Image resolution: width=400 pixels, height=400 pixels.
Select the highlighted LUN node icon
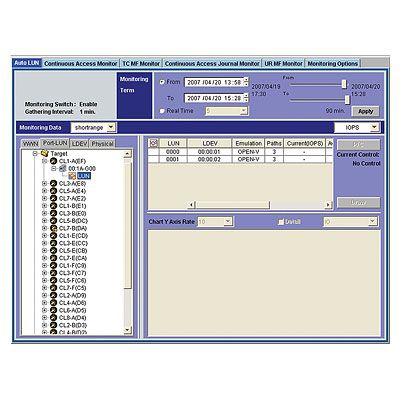pyautogui.click(x=72, y=176)
